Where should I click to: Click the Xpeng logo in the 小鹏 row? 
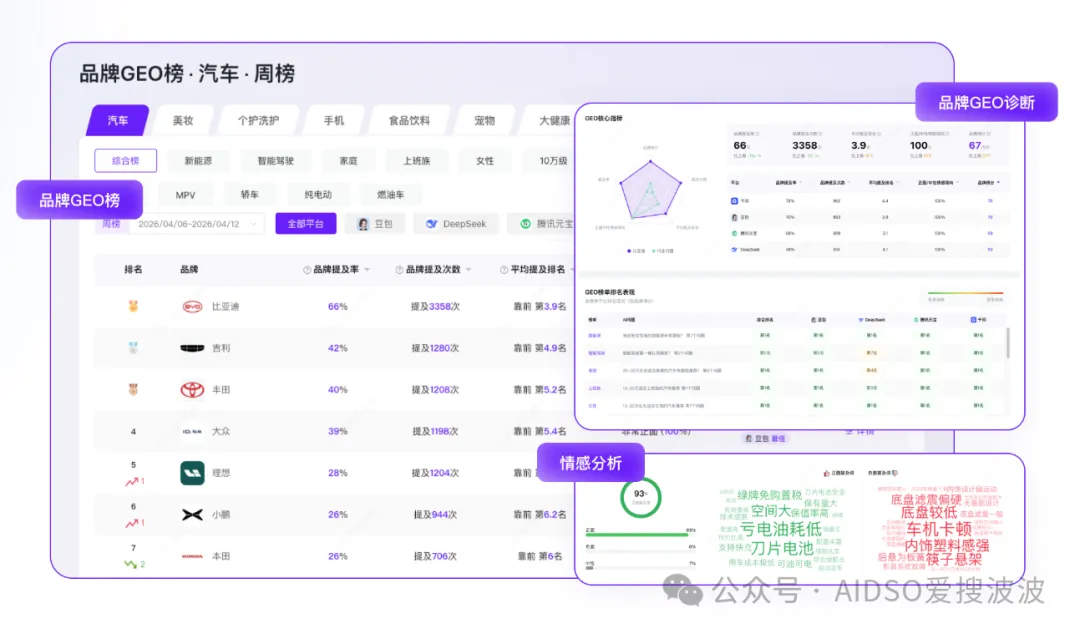click(x=192, y=515)
